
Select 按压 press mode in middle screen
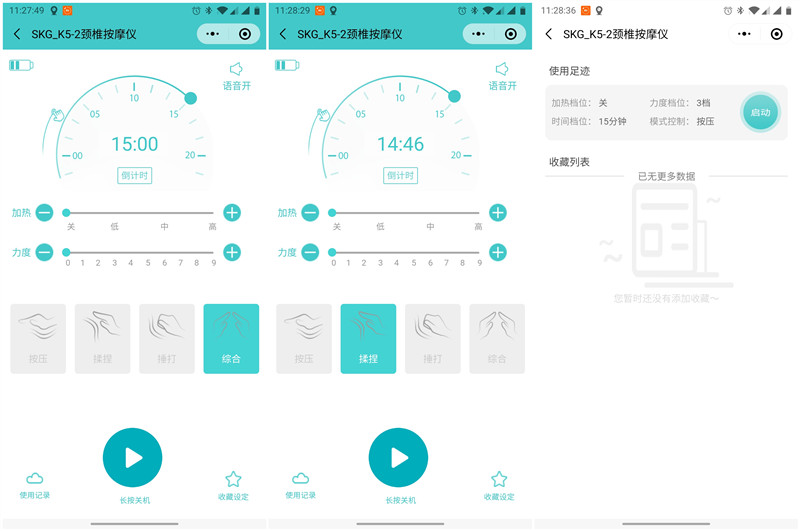(304, 339)
